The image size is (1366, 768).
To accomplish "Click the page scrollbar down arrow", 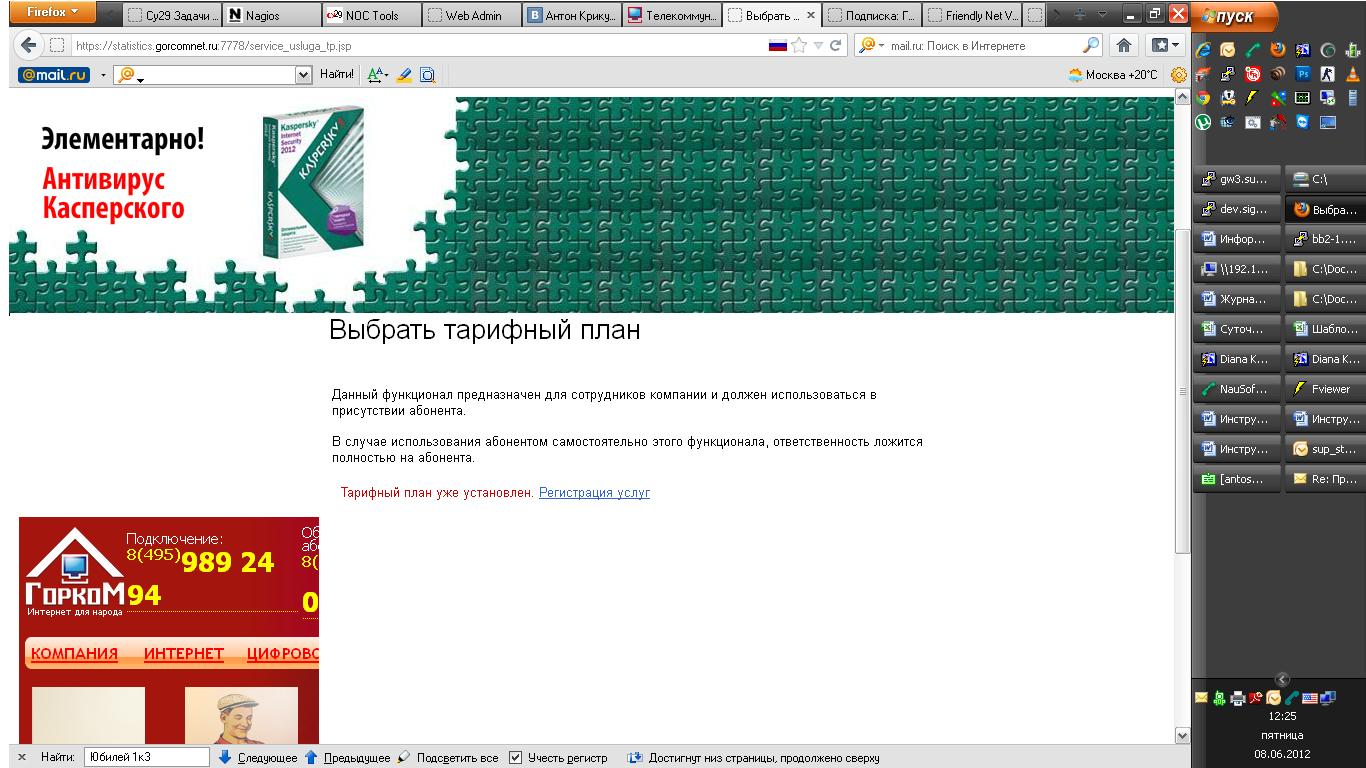I will tap(1182, 736).
